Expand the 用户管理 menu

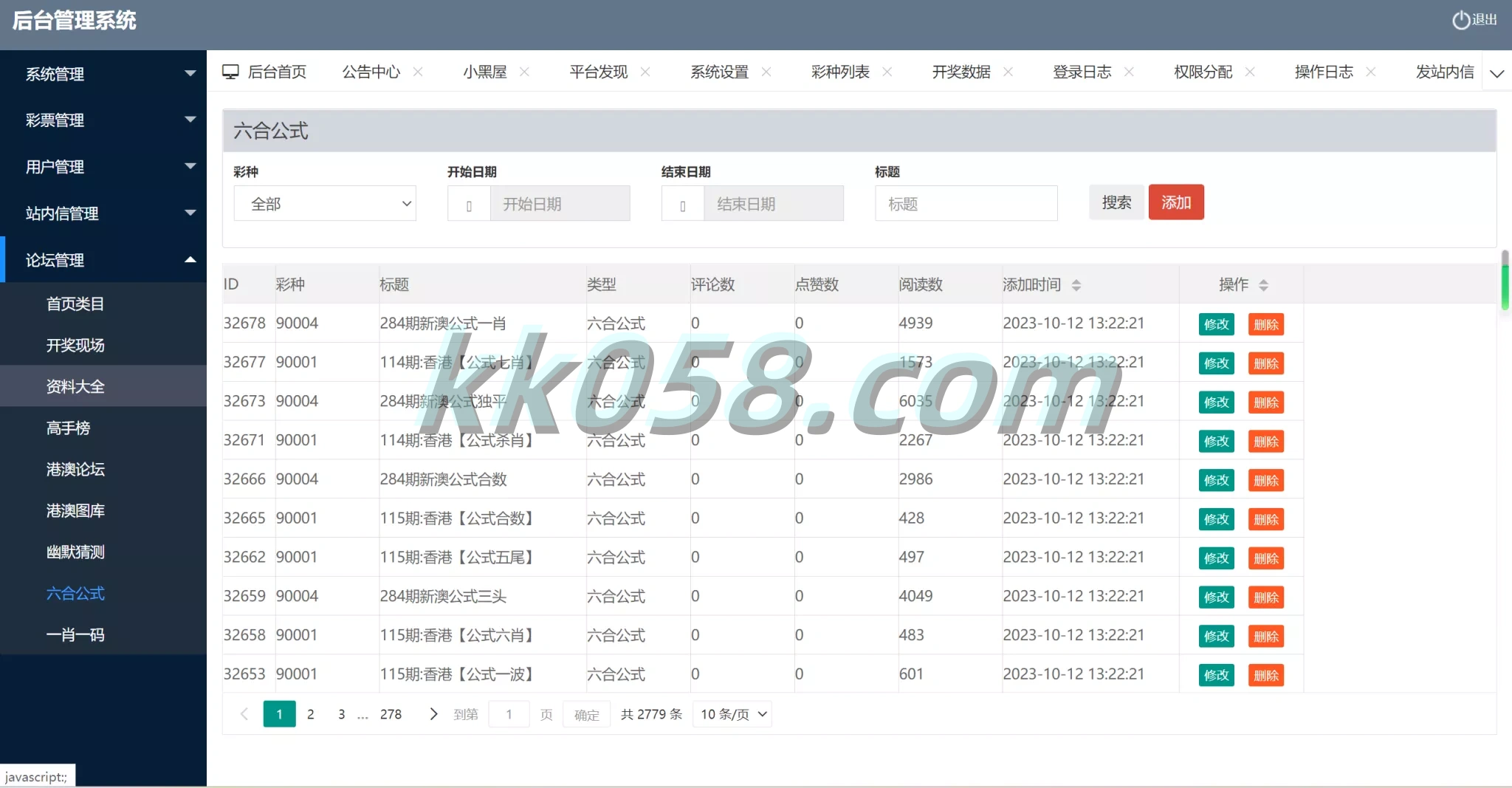103,167
